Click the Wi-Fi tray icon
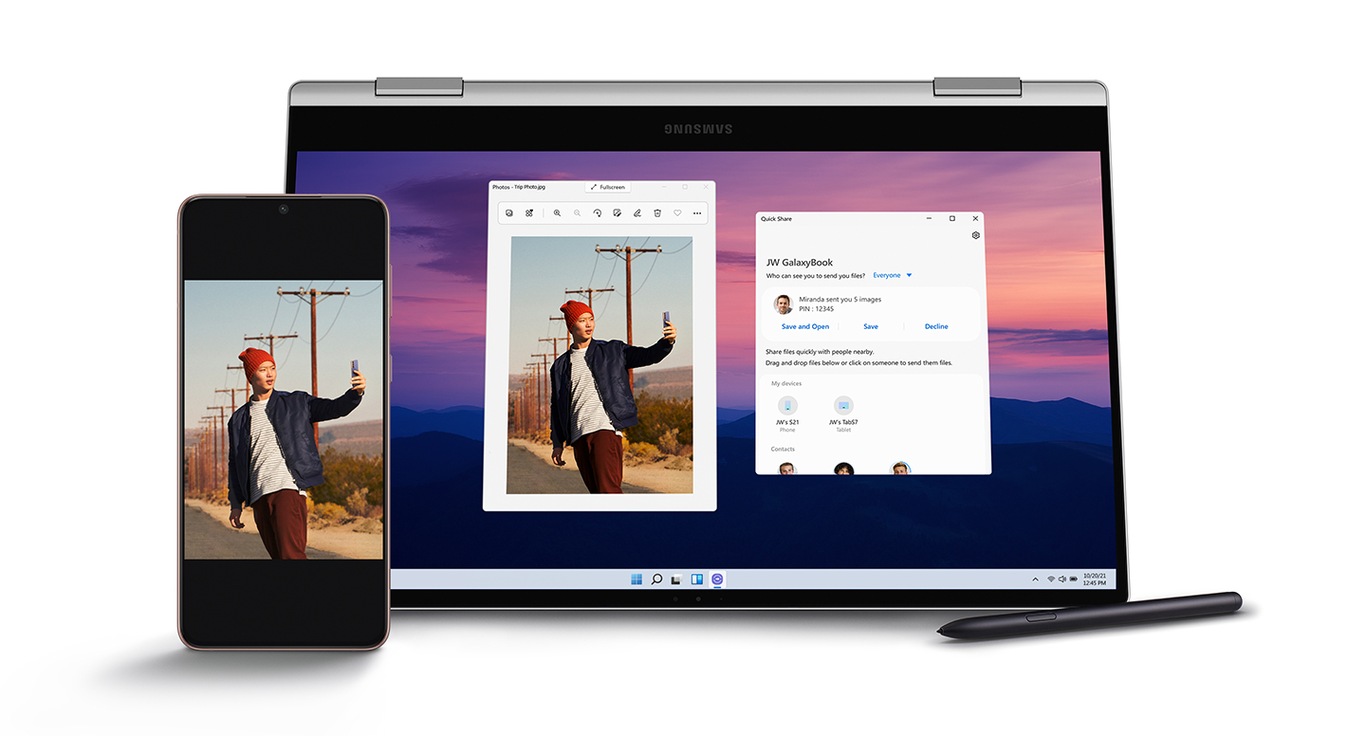This screenshot has height=736, width=1366. click(x=1051, y=579)
